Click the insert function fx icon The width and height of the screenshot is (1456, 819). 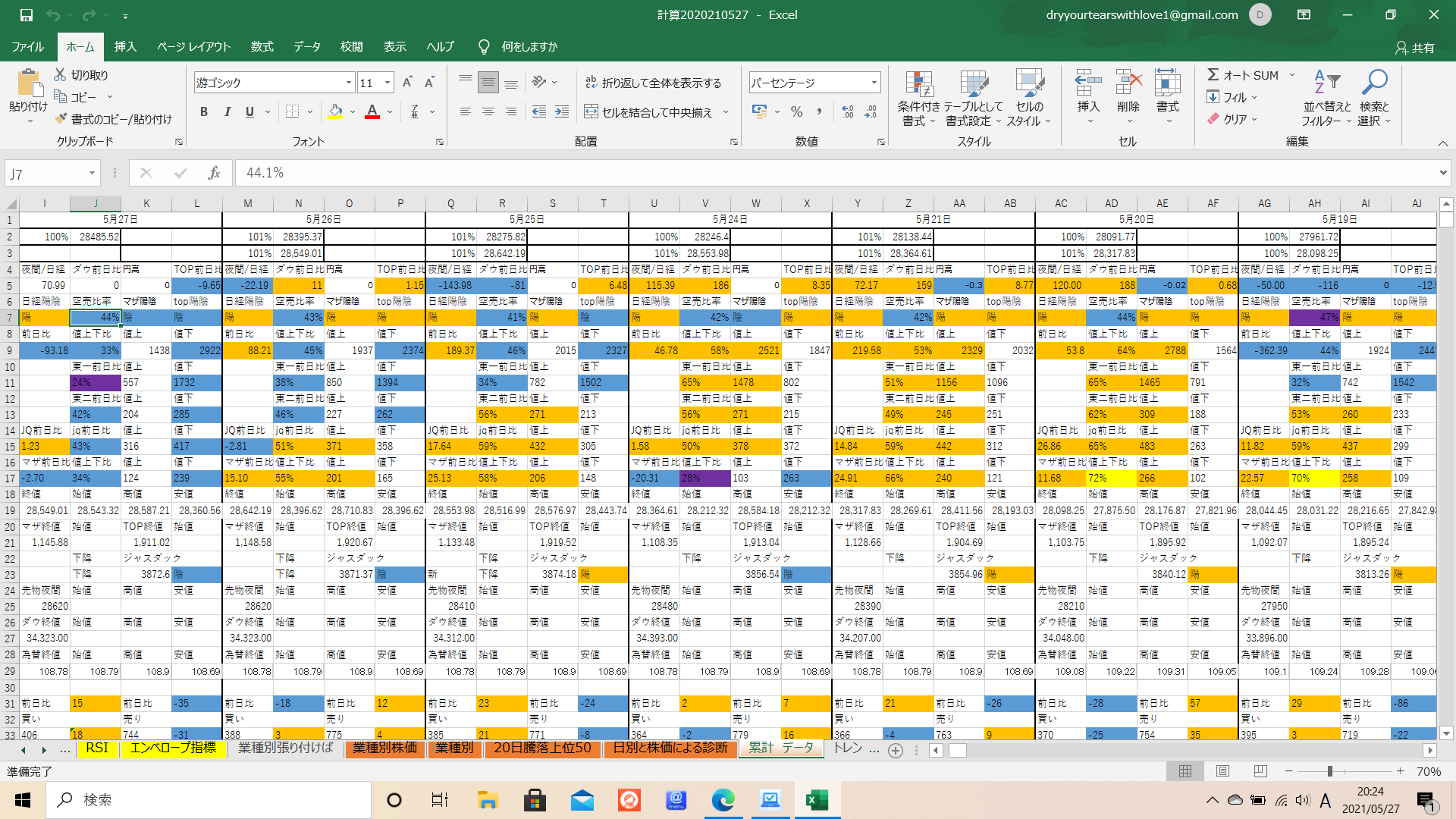coord(214,174)
